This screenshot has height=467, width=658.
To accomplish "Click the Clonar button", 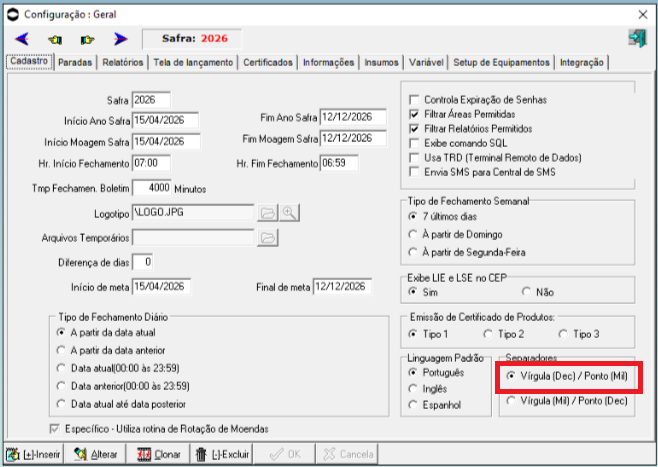I will click(159, 454).
